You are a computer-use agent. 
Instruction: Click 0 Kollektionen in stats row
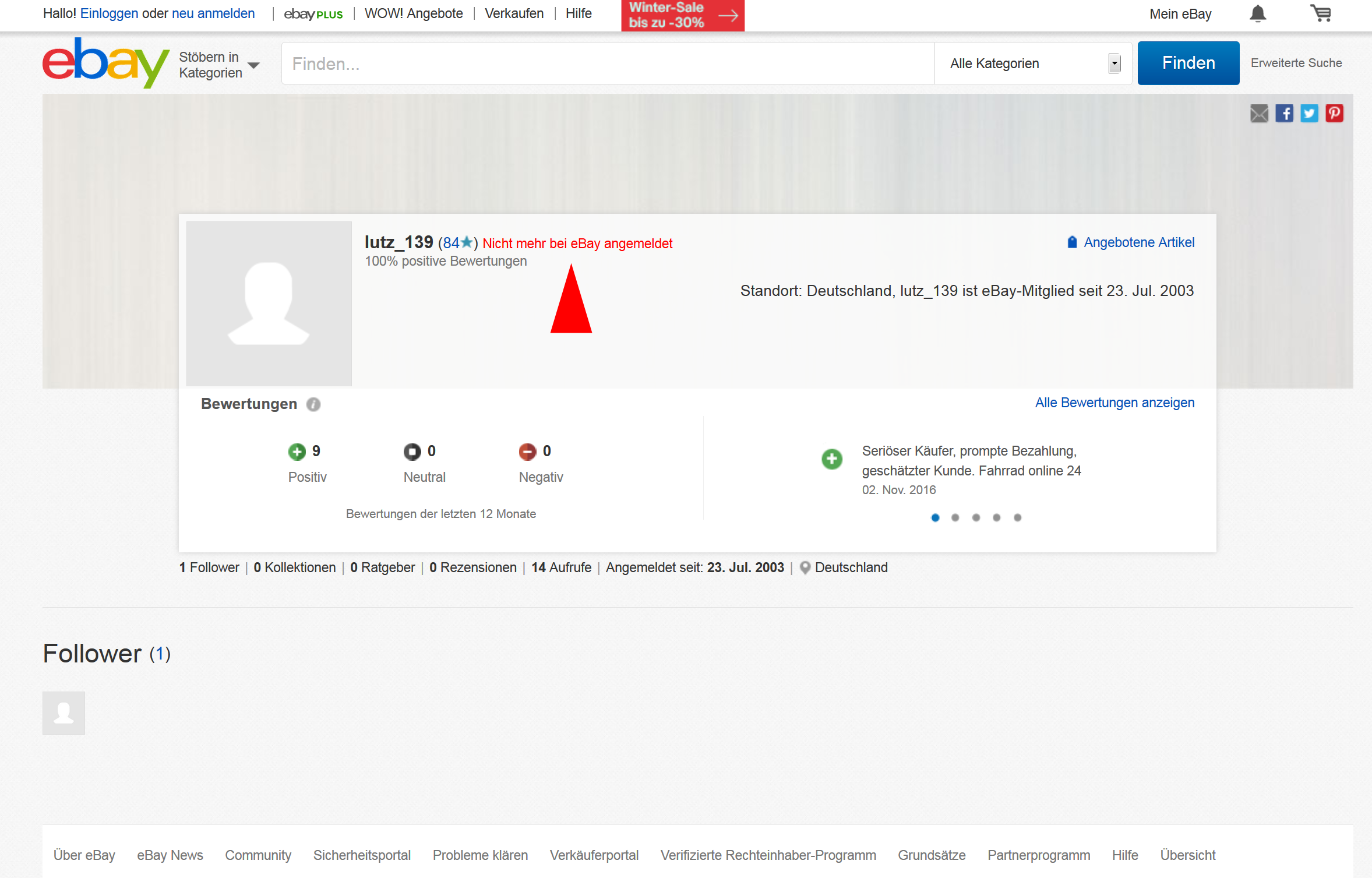295,567
